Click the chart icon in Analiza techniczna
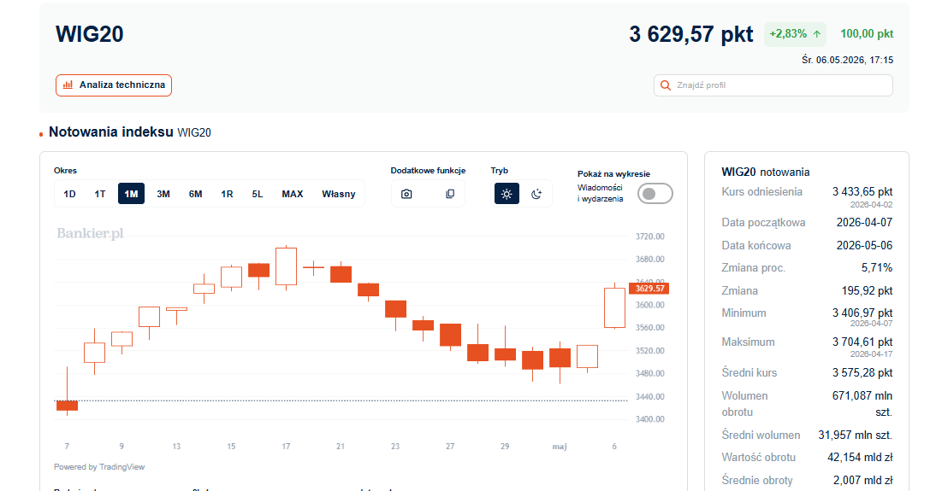Image resolution: width=948 pixels, height=491 pixels. click(x=68, y=85)
